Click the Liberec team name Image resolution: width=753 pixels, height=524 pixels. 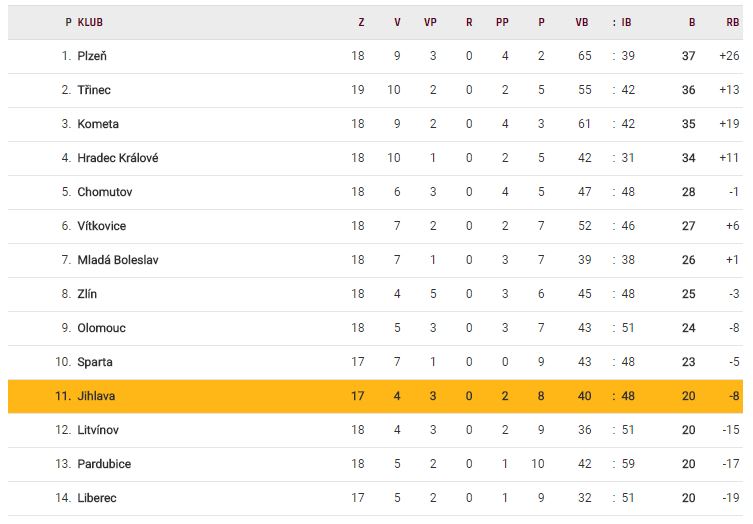[98, 498]
